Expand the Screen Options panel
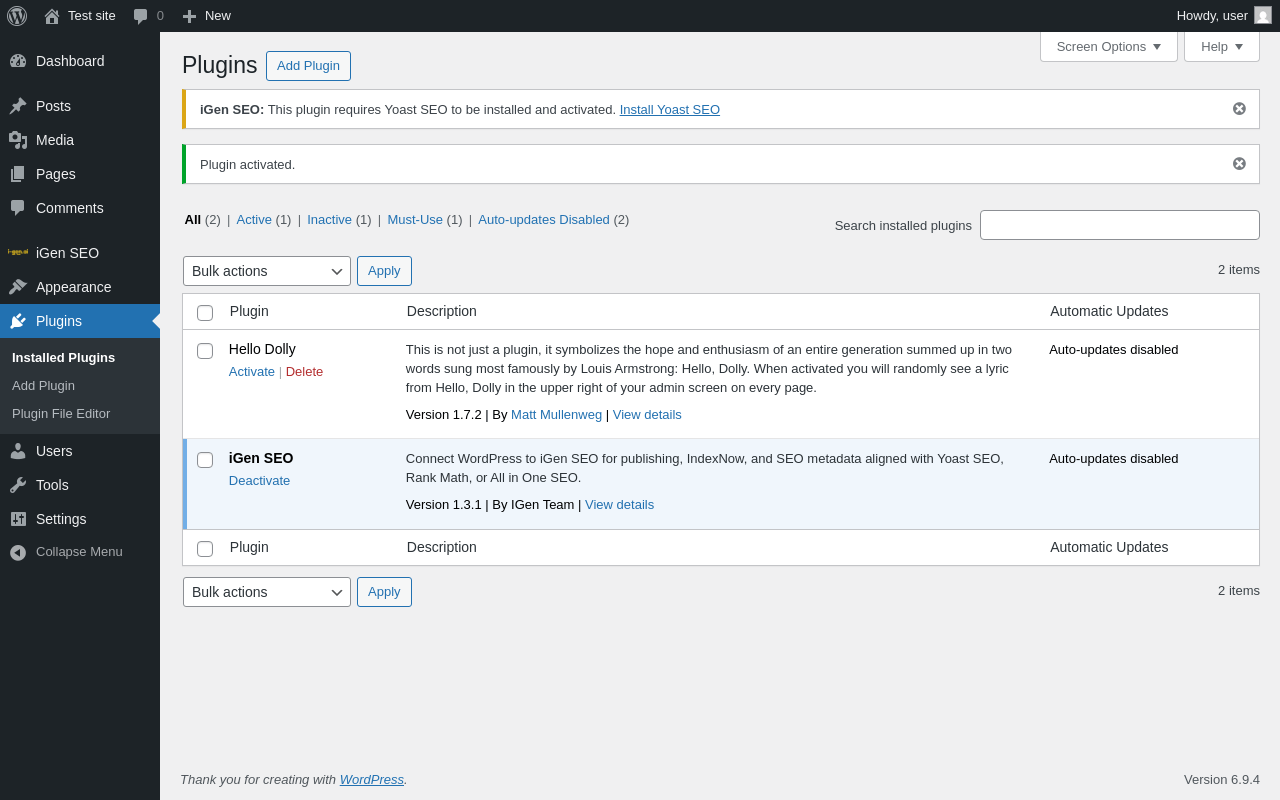Viewport: 1280px width, 800px height. click(1108, 46)
